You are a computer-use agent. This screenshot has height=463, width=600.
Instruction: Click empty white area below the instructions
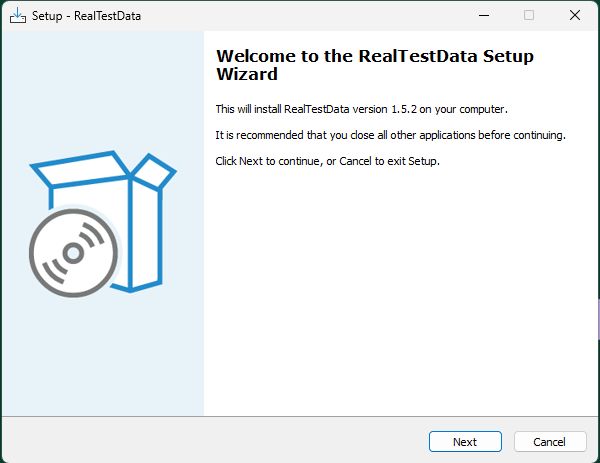click(401, 291)
